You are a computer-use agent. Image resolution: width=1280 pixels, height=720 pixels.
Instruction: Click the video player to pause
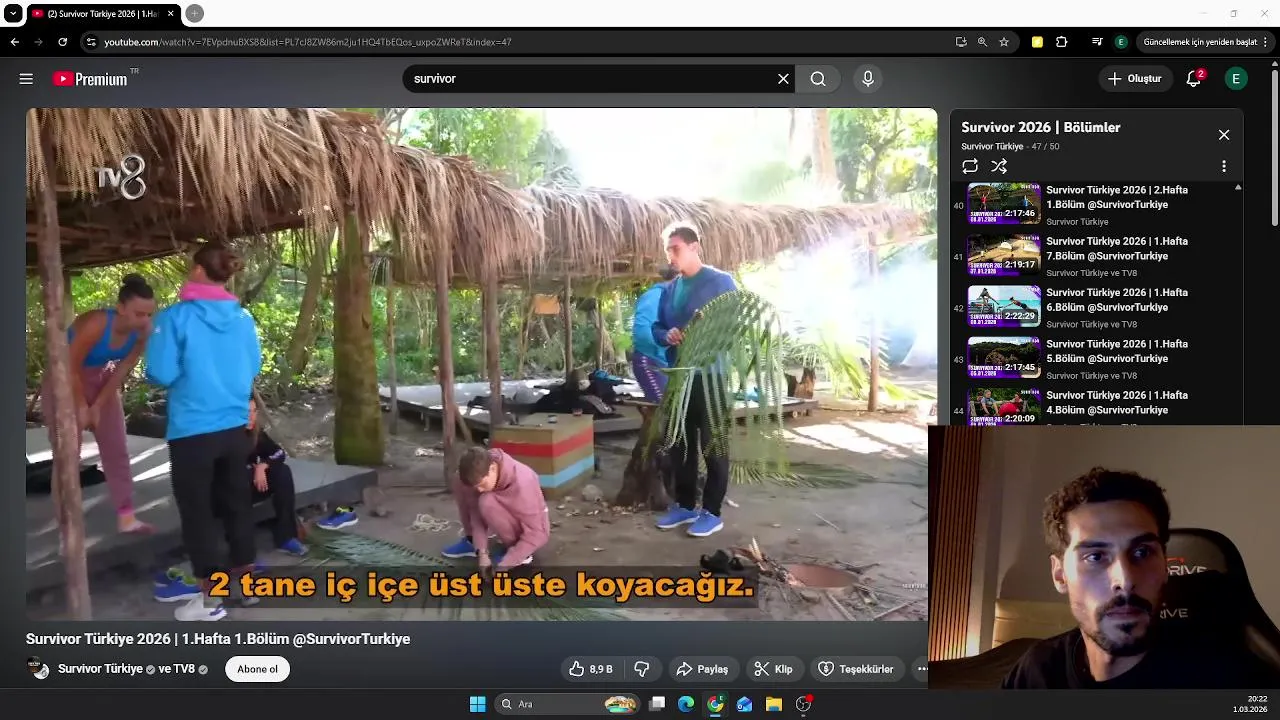[481, 364]
